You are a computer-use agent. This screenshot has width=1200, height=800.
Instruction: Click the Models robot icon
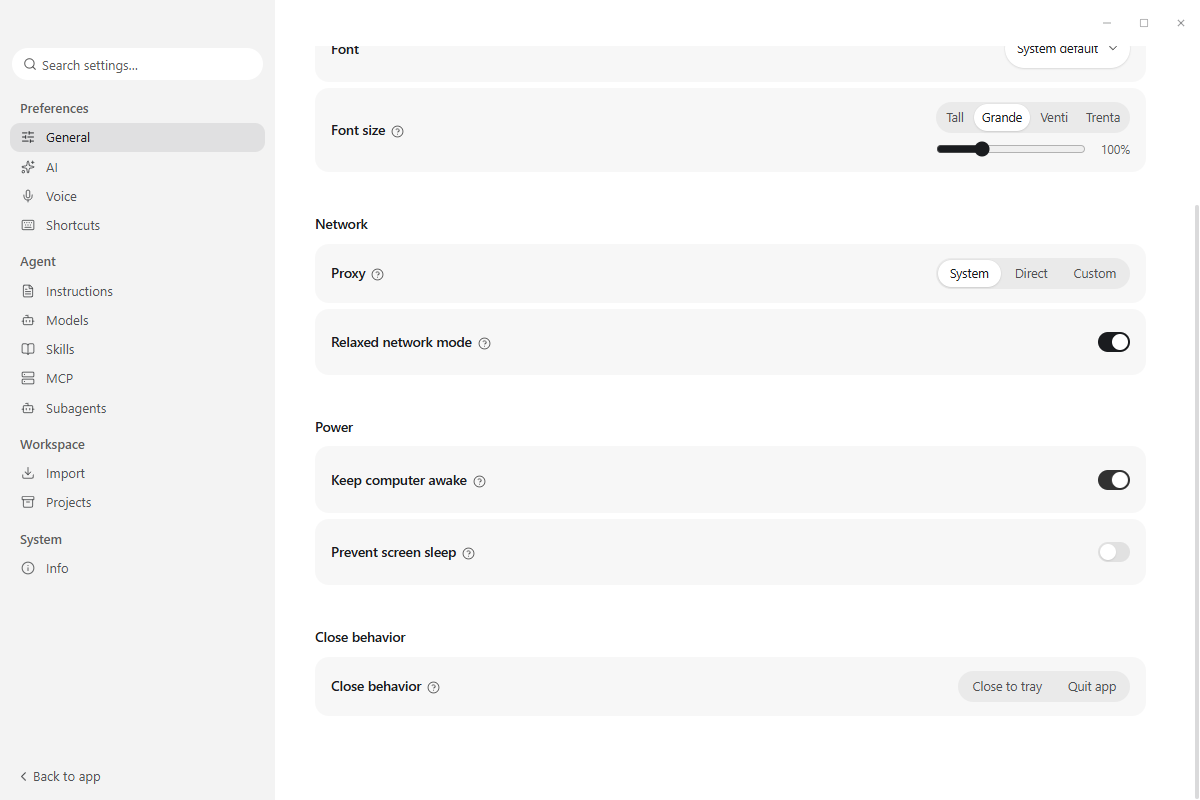(x=28, y=320)
